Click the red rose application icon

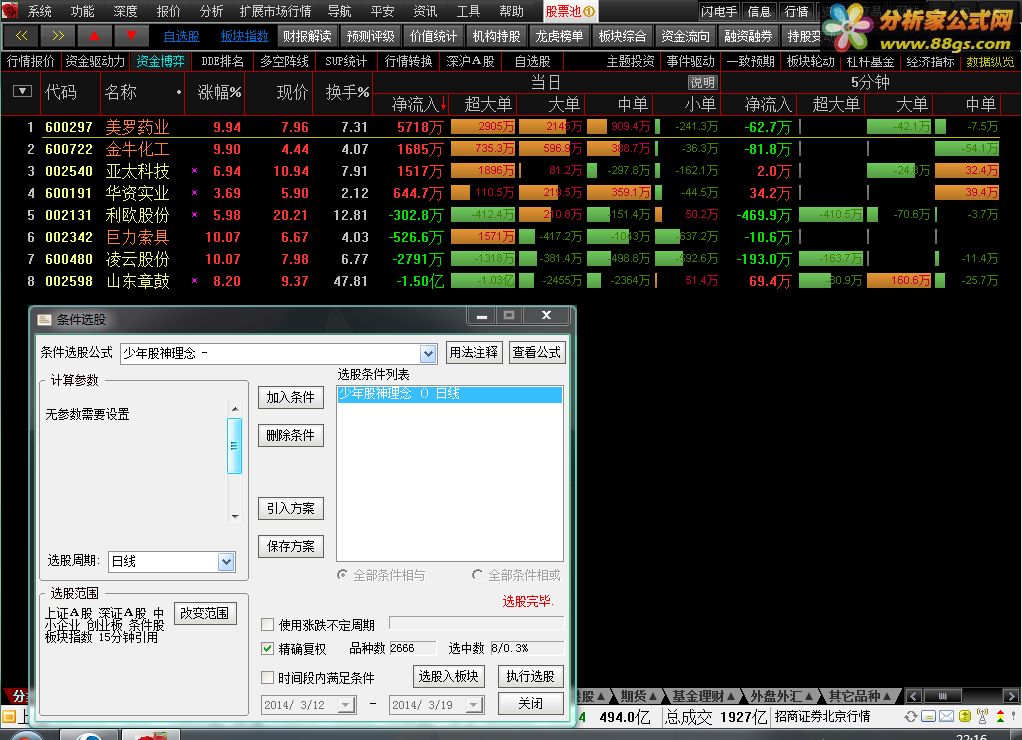click(x=10, y=10)
